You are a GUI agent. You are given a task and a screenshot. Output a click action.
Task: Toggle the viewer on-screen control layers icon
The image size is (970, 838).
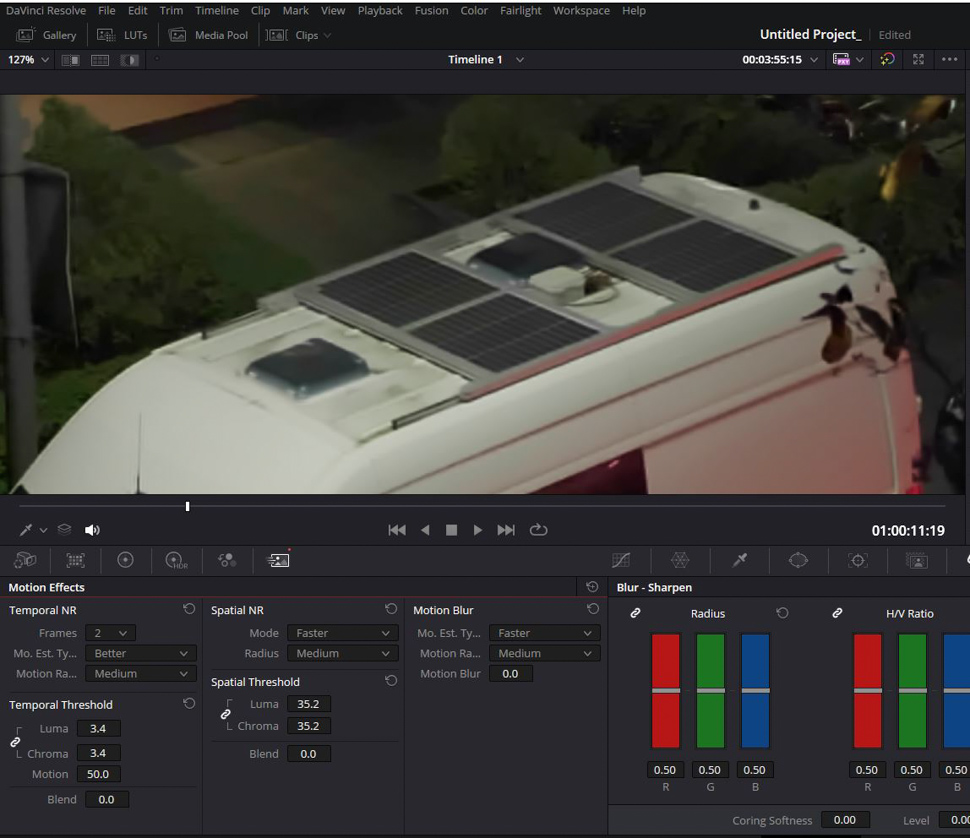tap(64, 529)
